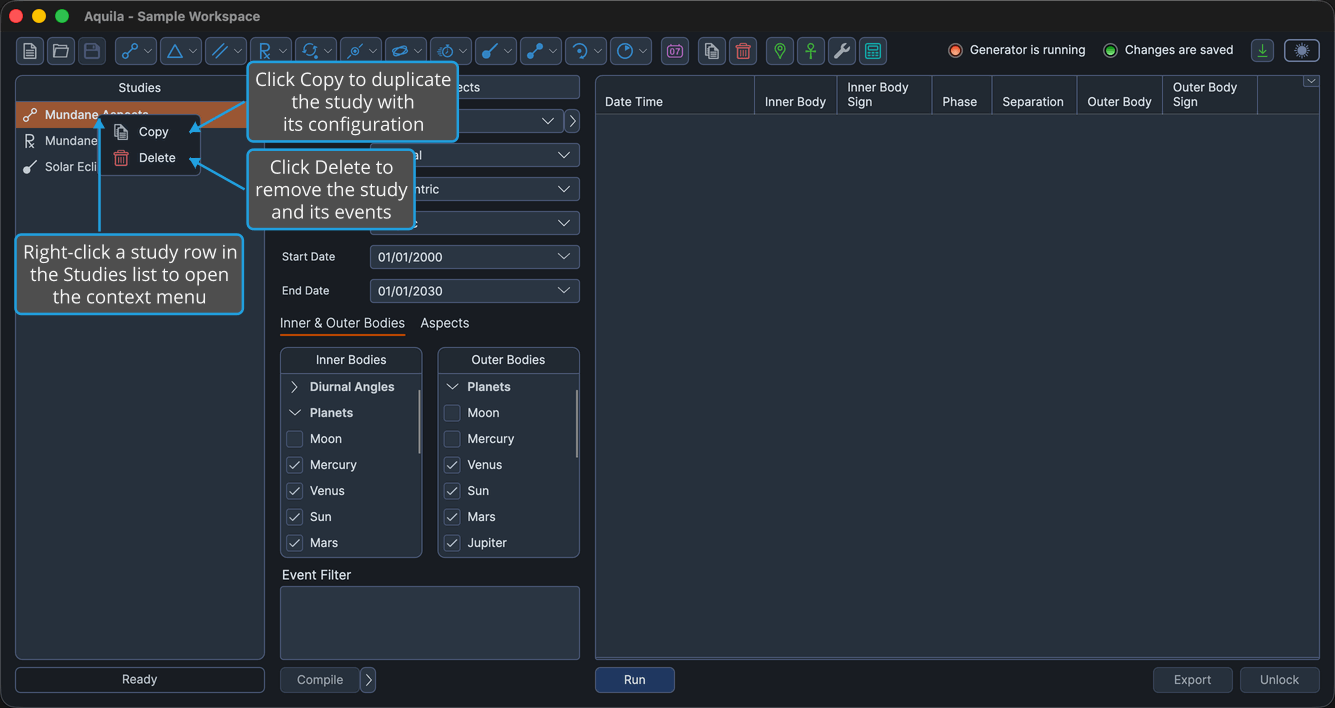Switch to the Aspects tab
The height and width of the screenshot is (708, 1335).
tap(445, 323)
